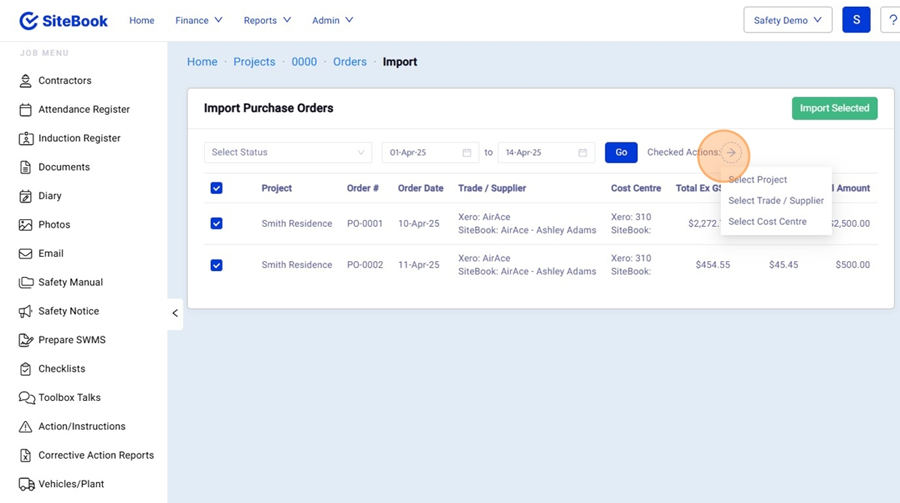Toggle the select-all checkbox in table header

point(216,188)
